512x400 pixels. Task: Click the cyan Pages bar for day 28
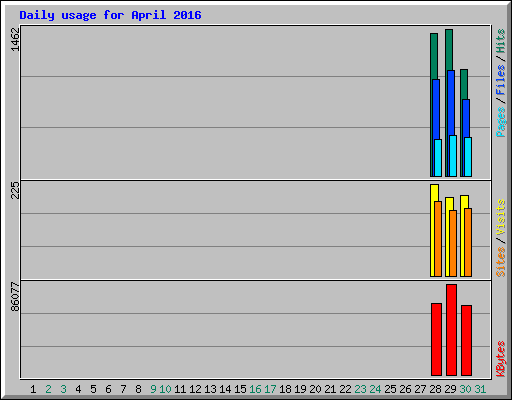[x=438, y=158]
